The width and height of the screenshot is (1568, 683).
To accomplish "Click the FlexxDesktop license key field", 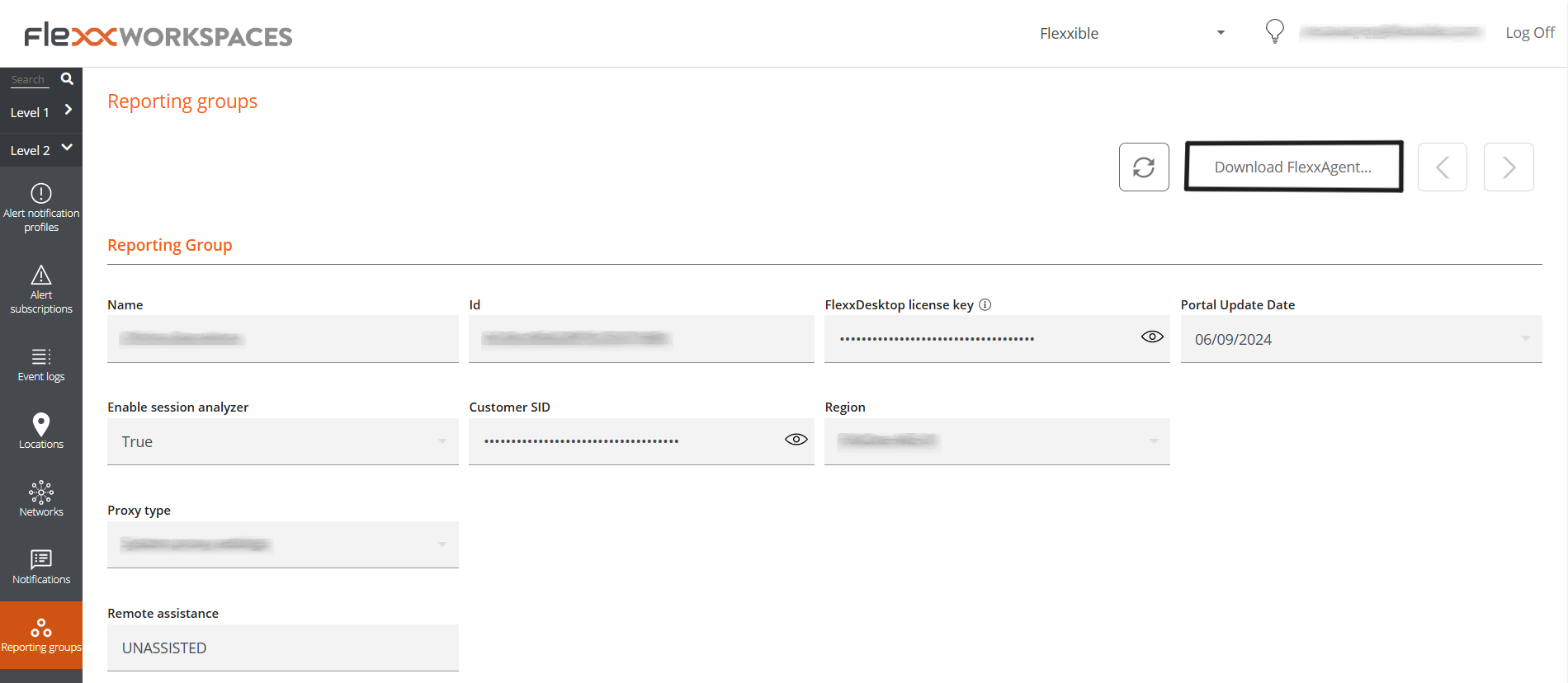I will click(997, 339).
